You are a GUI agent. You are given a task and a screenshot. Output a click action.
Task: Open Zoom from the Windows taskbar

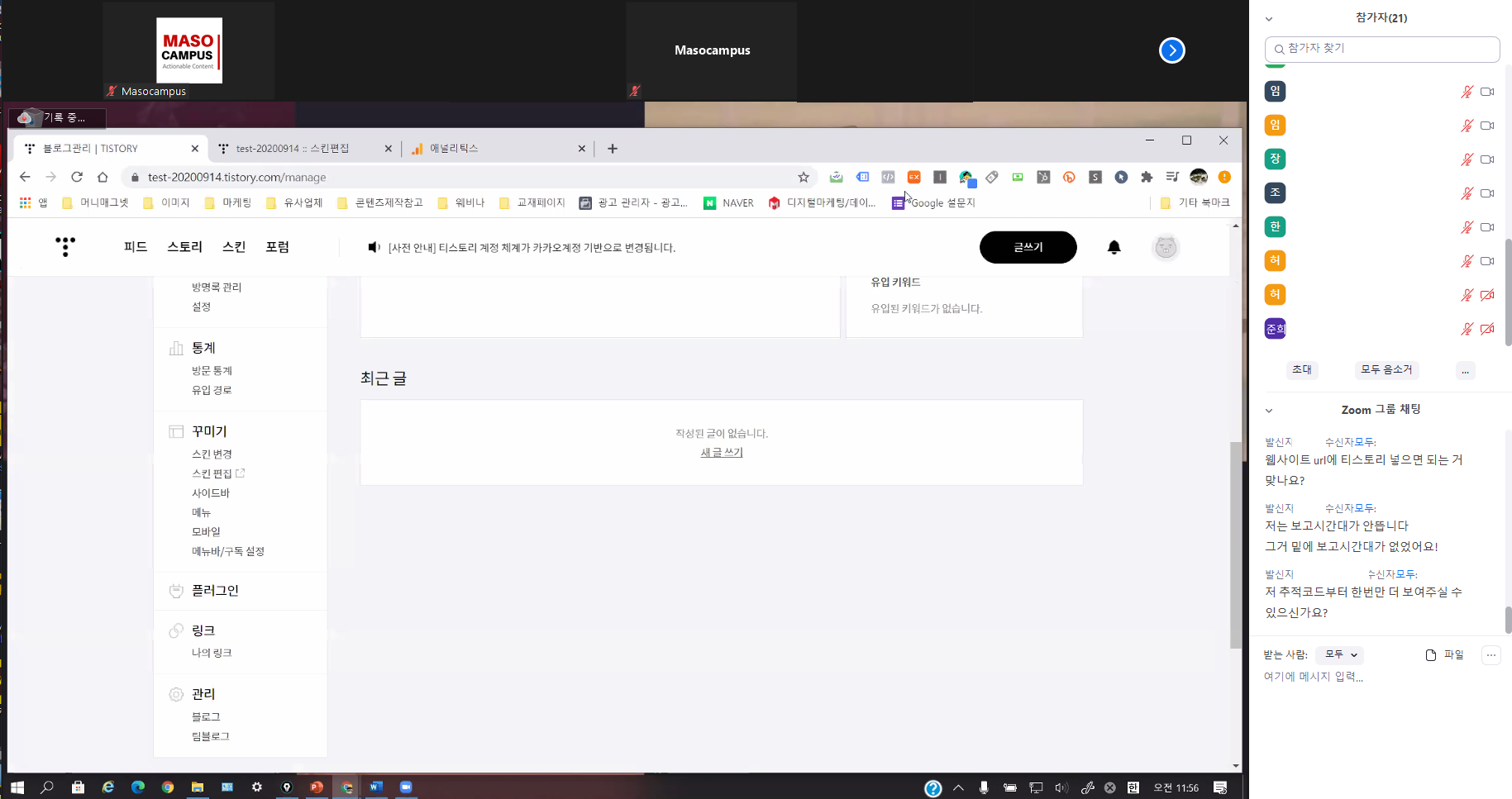tap(406, 787)
